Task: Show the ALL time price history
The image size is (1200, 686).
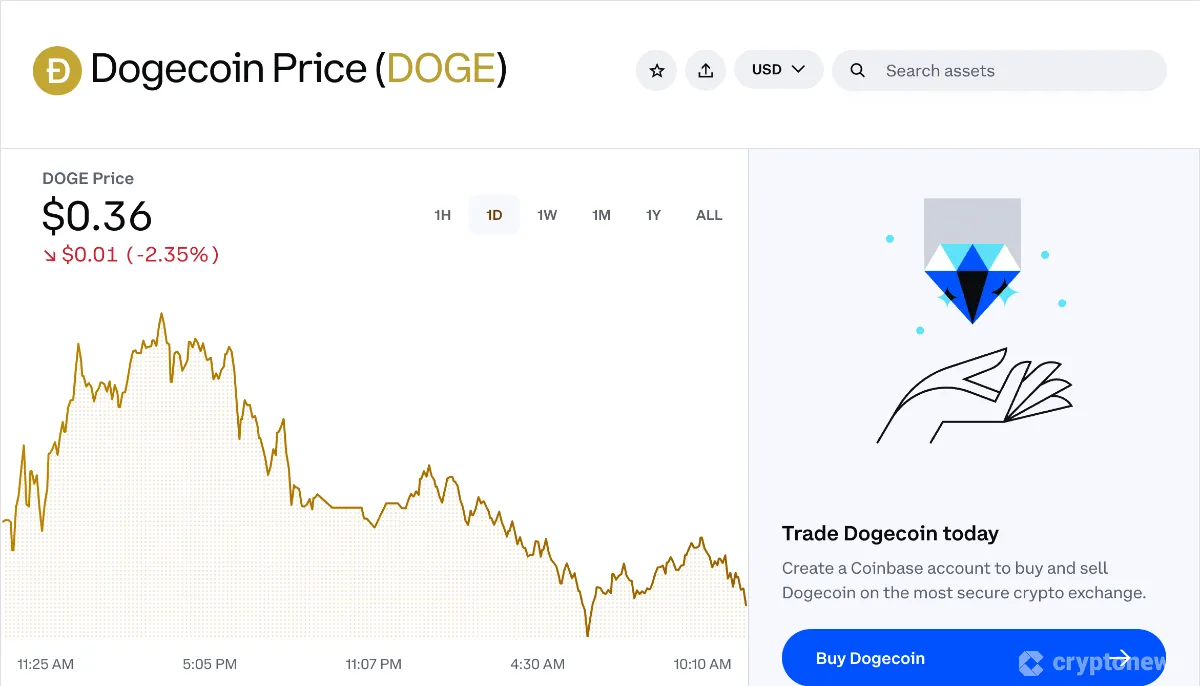Action: point(708,214)
